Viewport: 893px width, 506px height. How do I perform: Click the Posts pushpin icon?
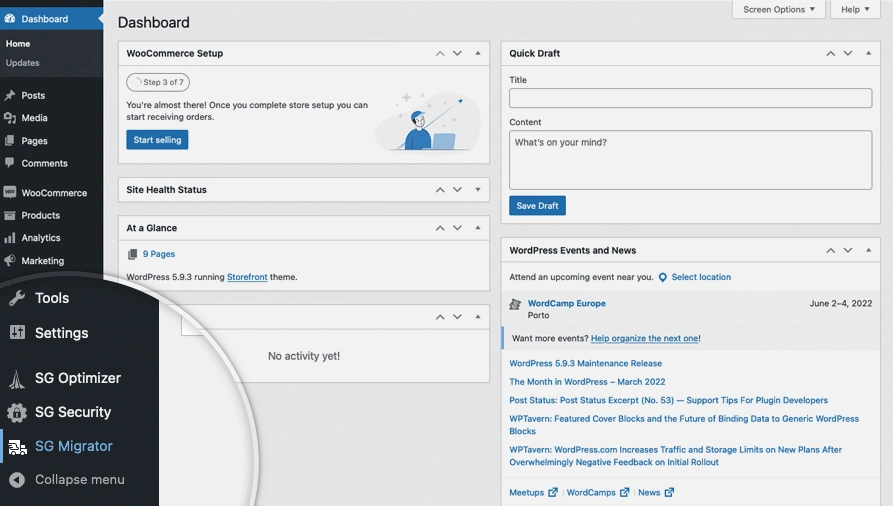pos(10,96)
